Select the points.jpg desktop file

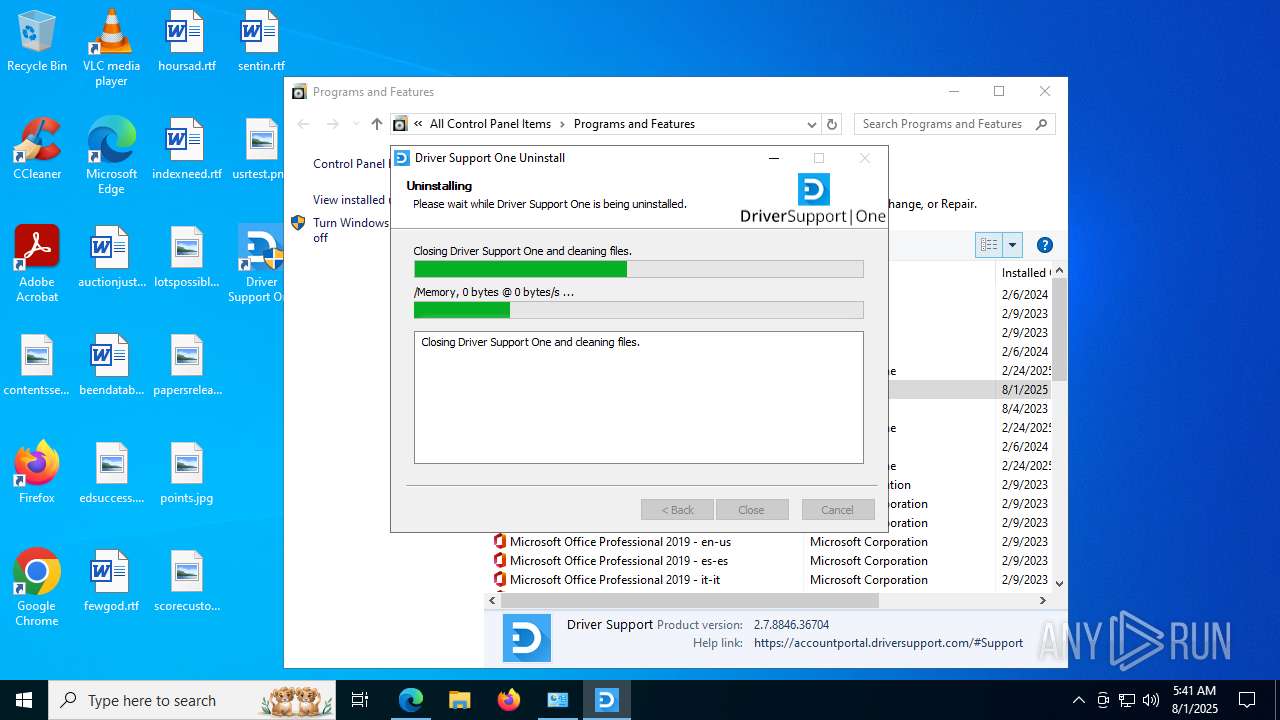click(187, 474)
